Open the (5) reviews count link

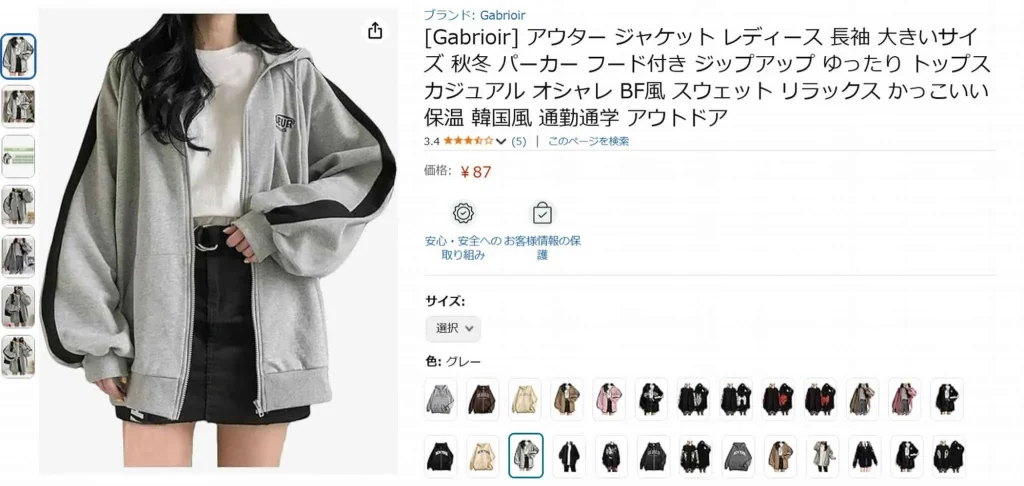(519, 141)
